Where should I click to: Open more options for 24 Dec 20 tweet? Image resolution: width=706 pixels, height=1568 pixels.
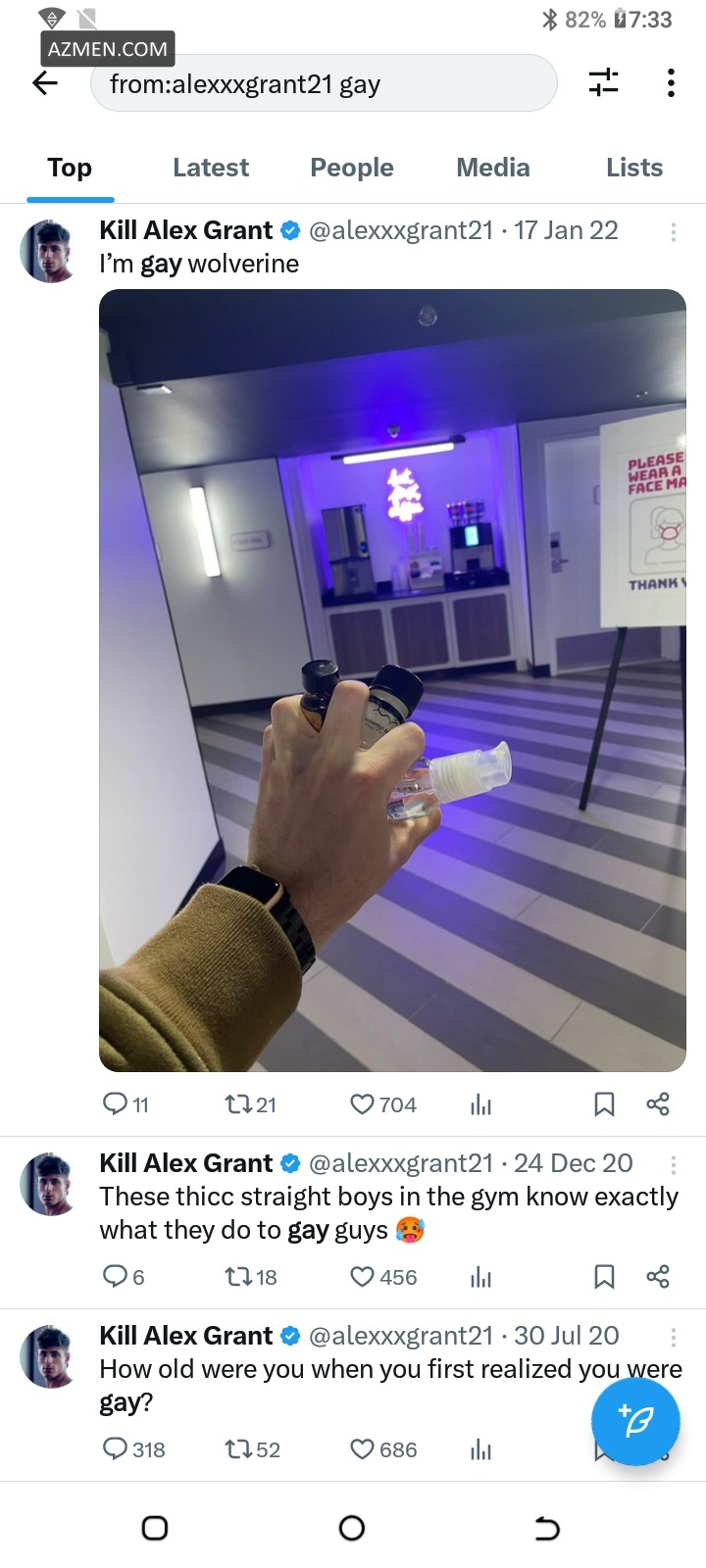[673, 1165]
